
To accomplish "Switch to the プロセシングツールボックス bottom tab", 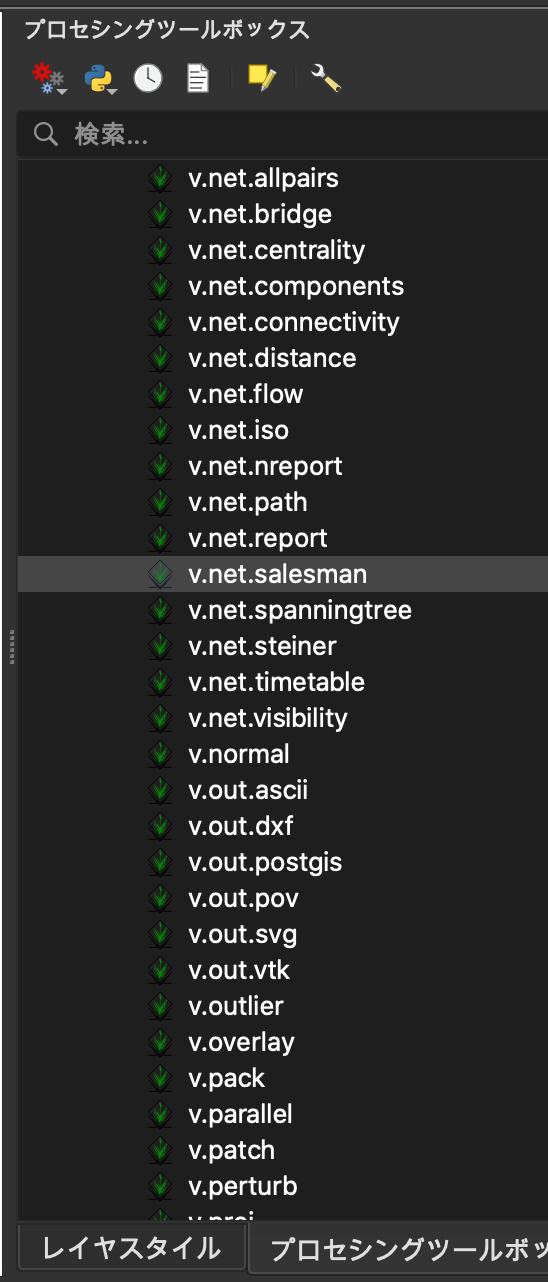I will tap(398, 1249).
